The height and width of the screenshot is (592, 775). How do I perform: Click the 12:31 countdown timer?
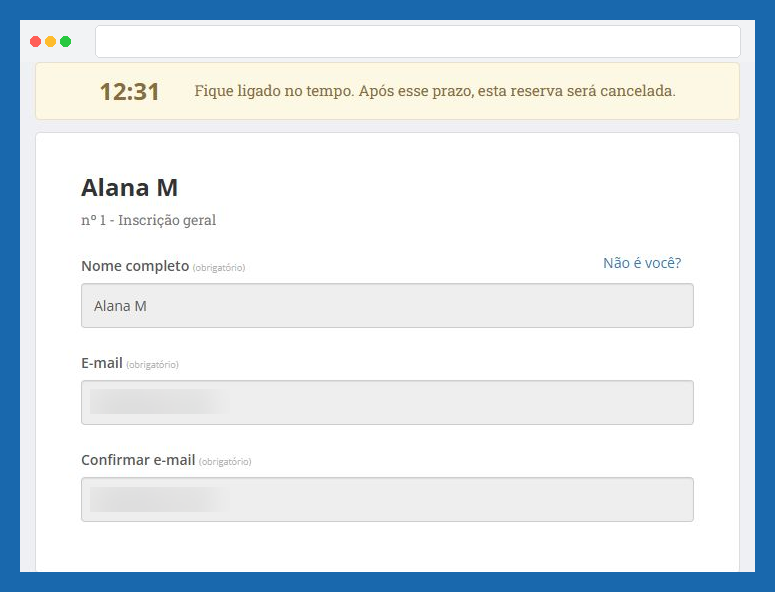click(129, 92)
